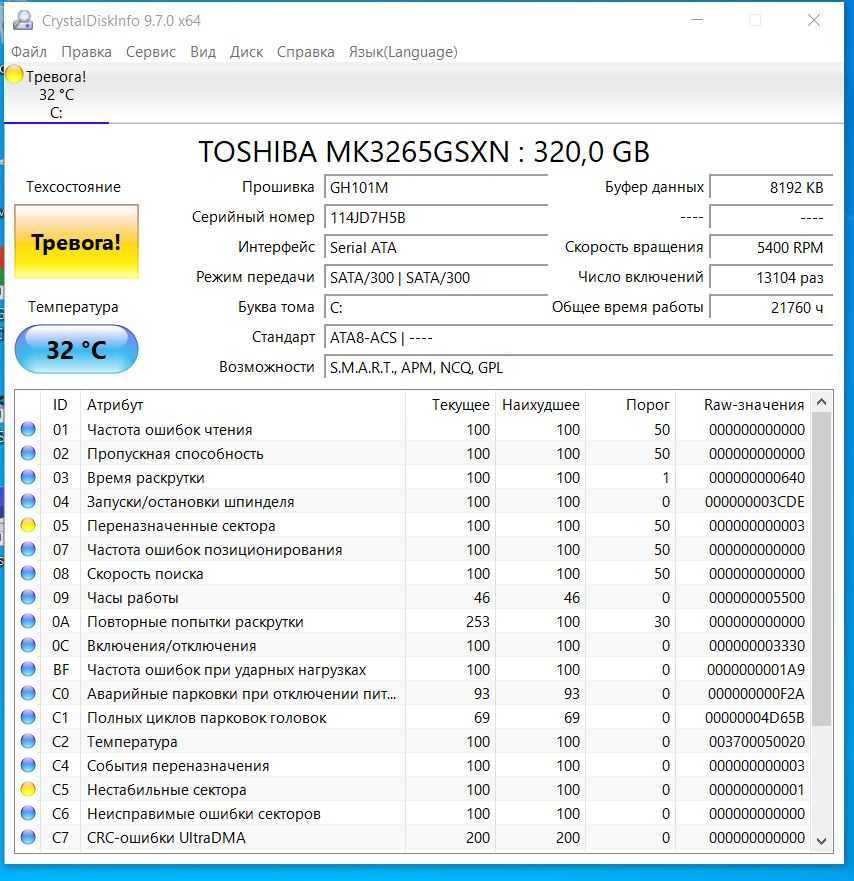The image size is (854, 881).
Task: Click the buffer size field 8192 KB
Action: pyautogui.click(x=771, y=187)
